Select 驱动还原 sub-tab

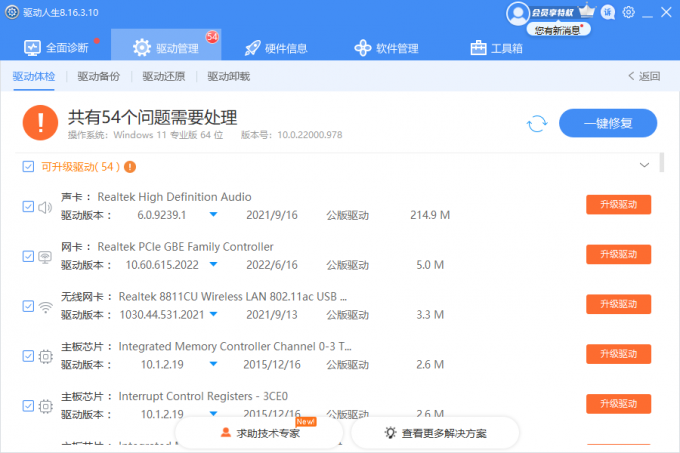(x=163, y=76)
